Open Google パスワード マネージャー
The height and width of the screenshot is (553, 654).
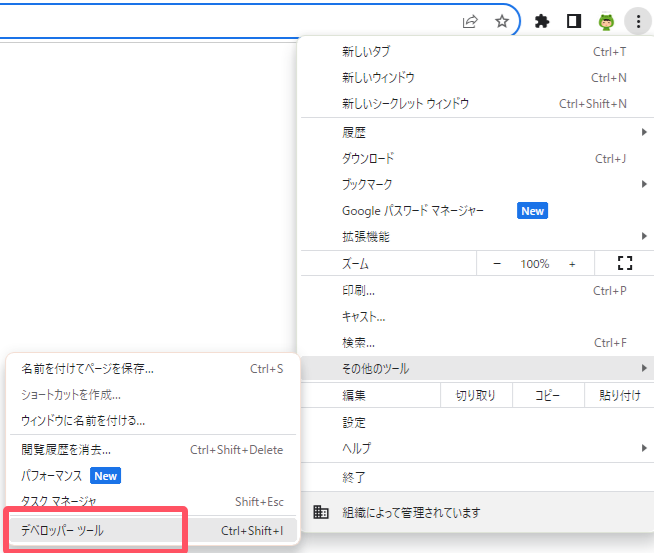pos(477,211)
